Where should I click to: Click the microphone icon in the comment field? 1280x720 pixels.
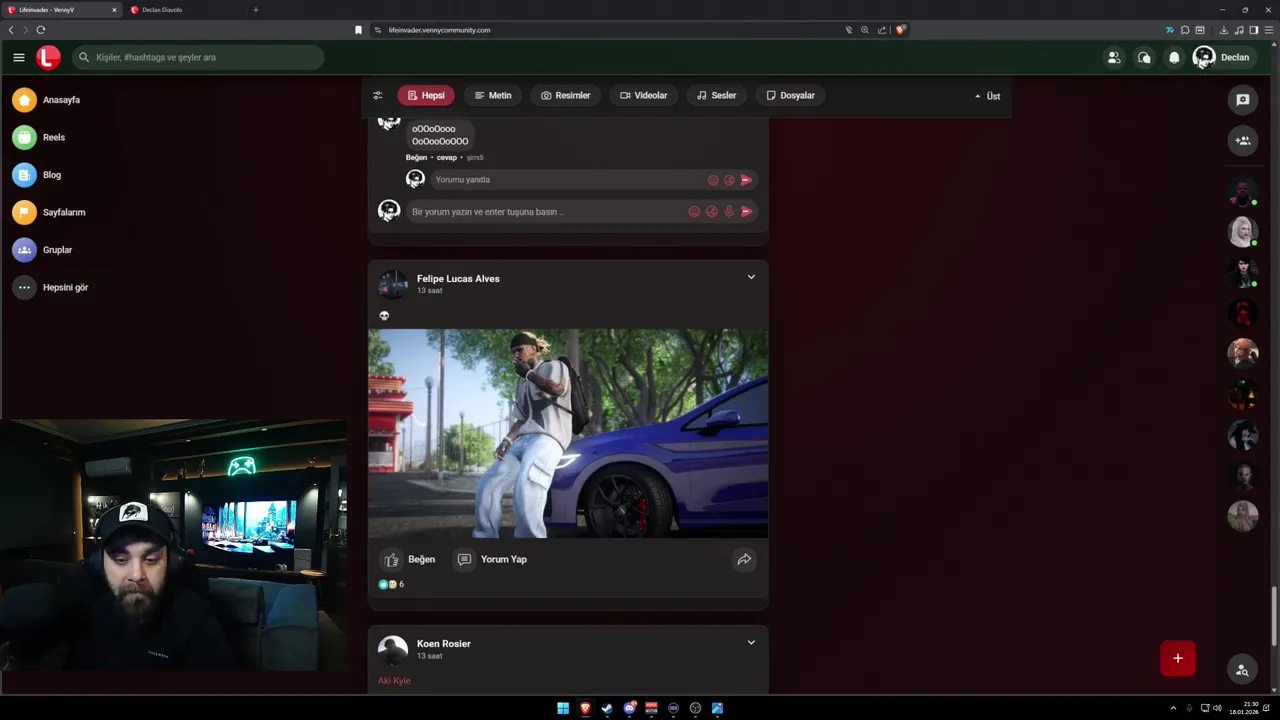pos(728,212)
